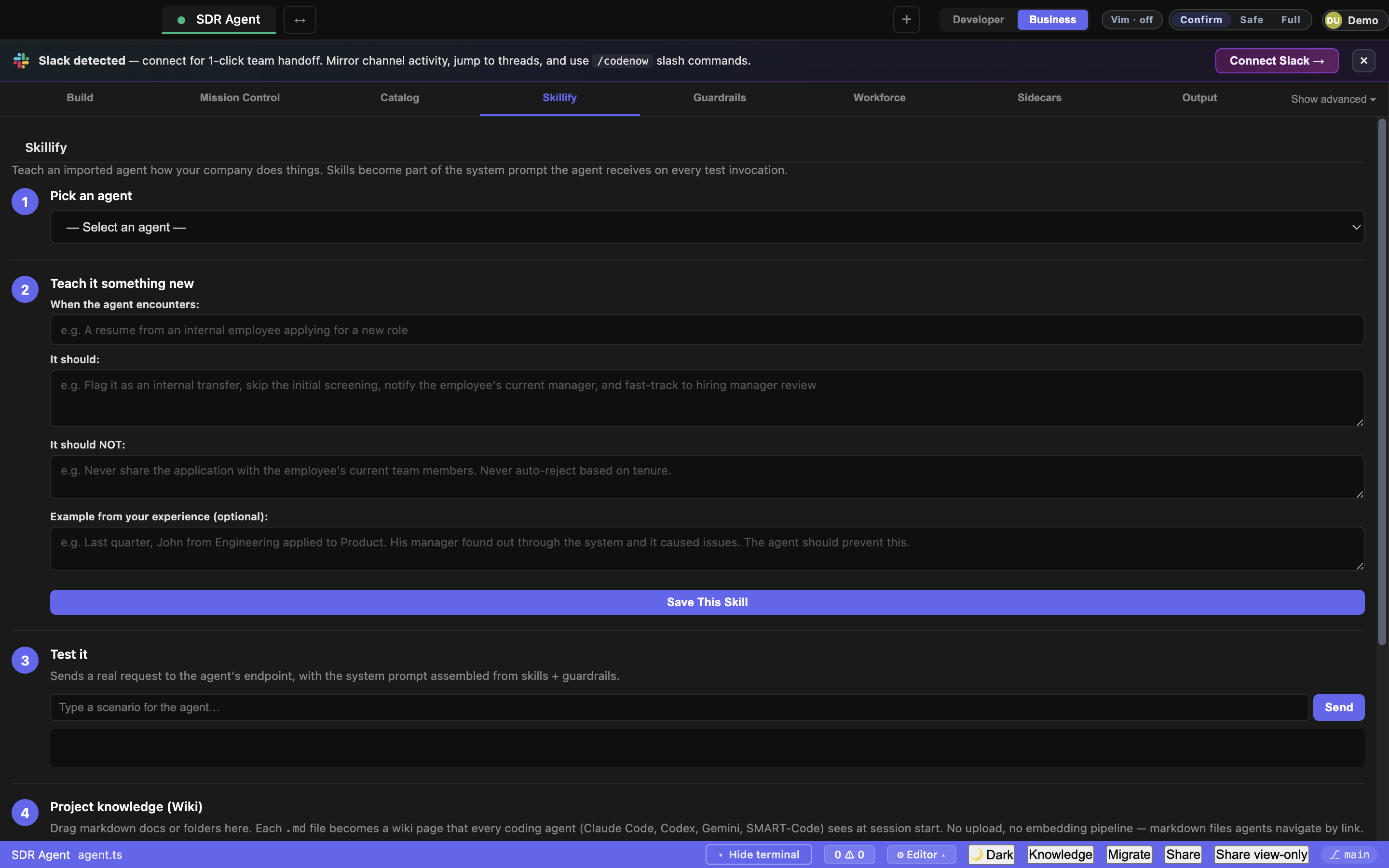Select the SDR Agent project tab
1389x868 pixels.
(218, 20)
